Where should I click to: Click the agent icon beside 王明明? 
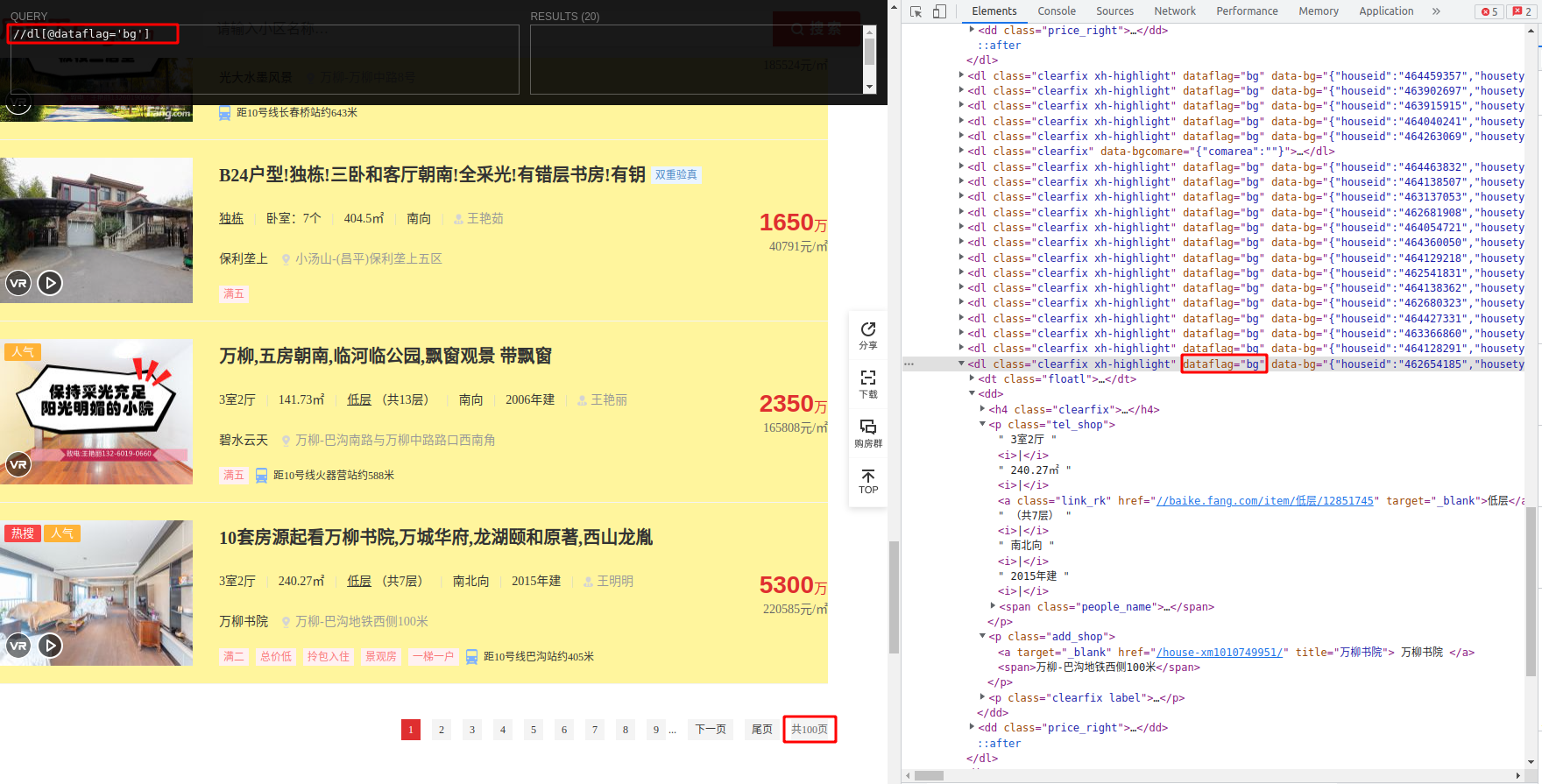588,582
